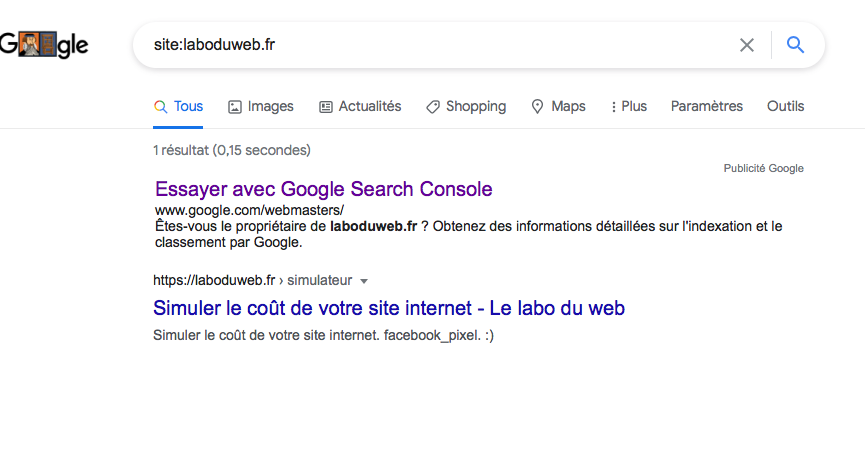Switch to the Actualités tab
Screen dimensions: 865x462
pos(369,107)
